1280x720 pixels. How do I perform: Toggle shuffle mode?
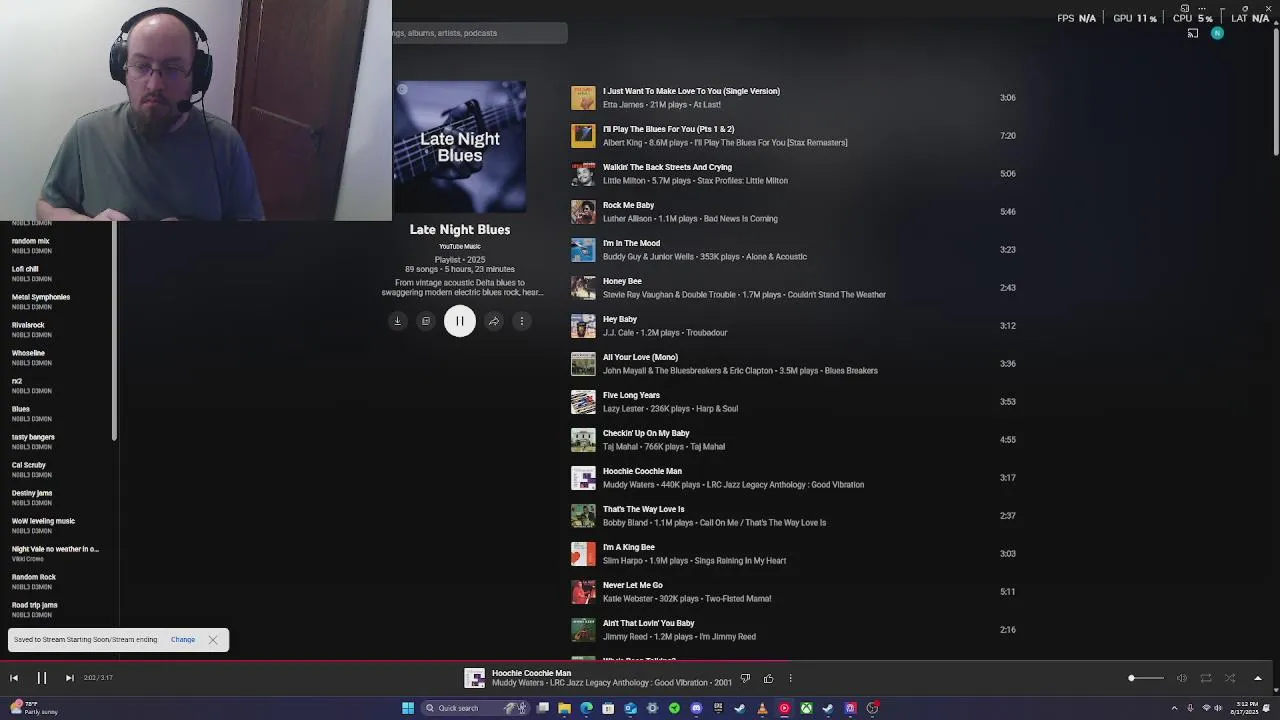(1230, 678)
